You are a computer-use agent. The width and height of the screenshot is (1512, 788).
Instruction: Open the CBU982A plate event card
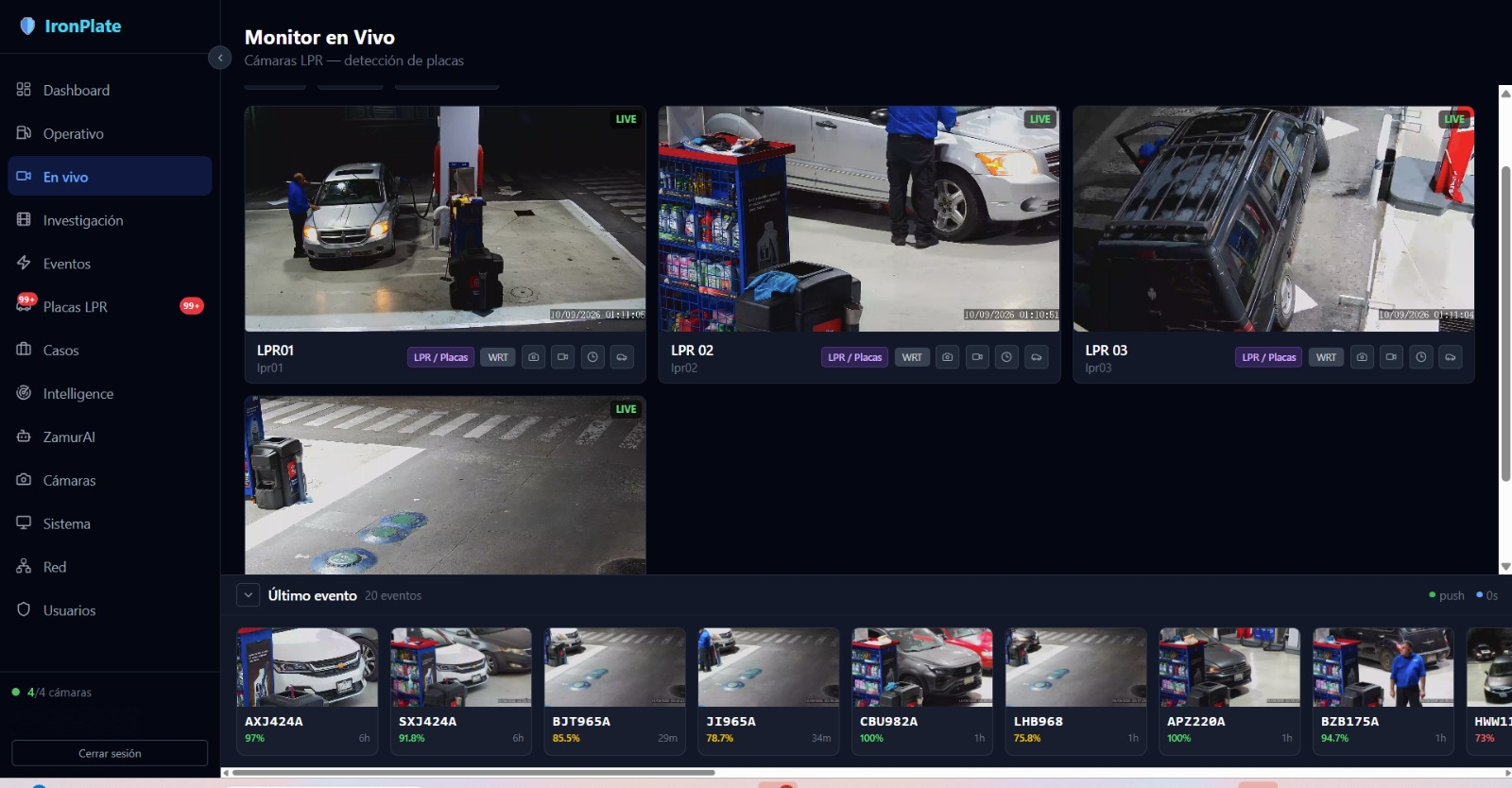pyautogui.click(x=922, y=691)
